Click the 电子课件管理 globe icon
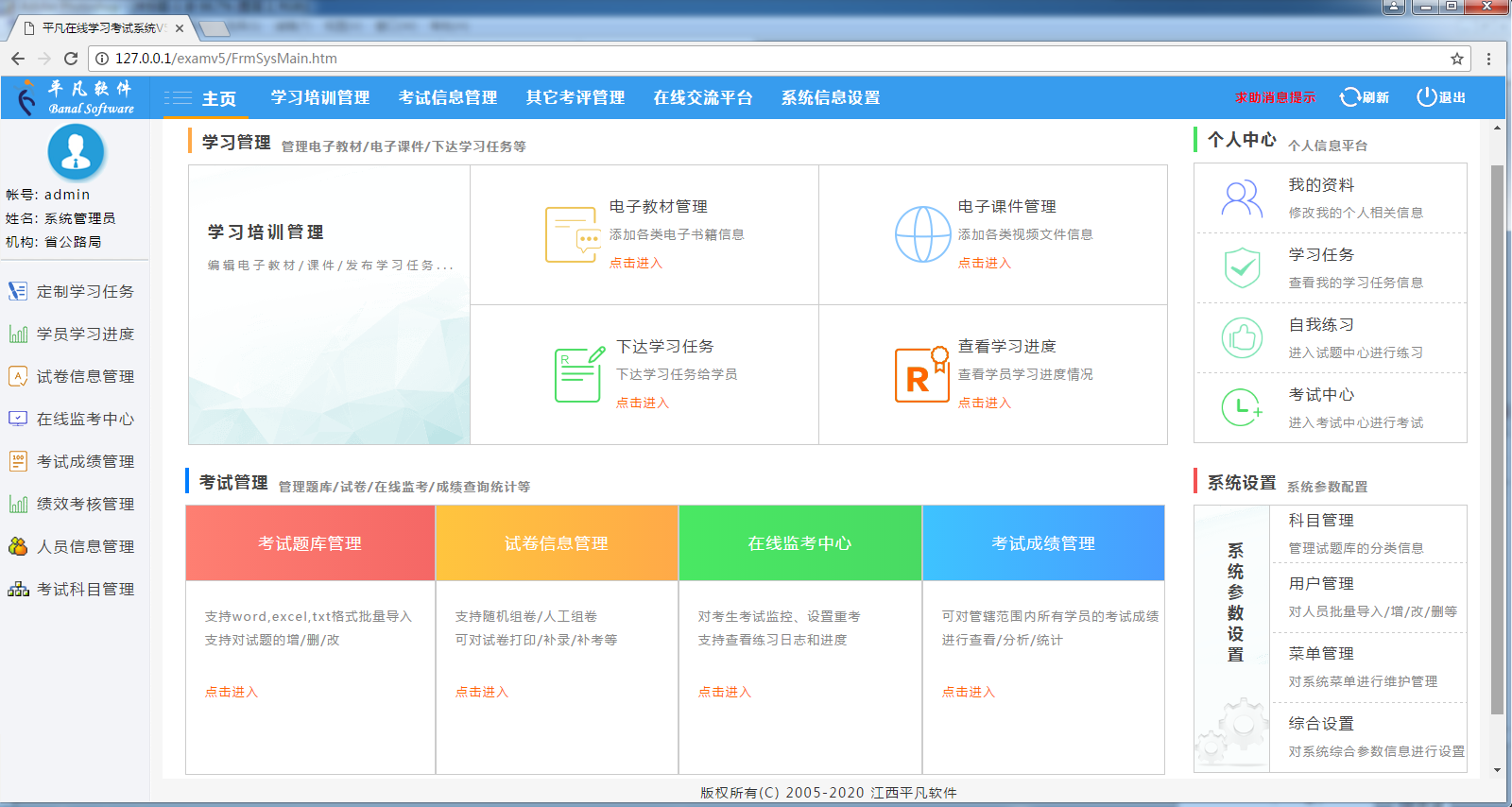The height and width of the screenshot is (807, 1512). [x=922, y=234]
